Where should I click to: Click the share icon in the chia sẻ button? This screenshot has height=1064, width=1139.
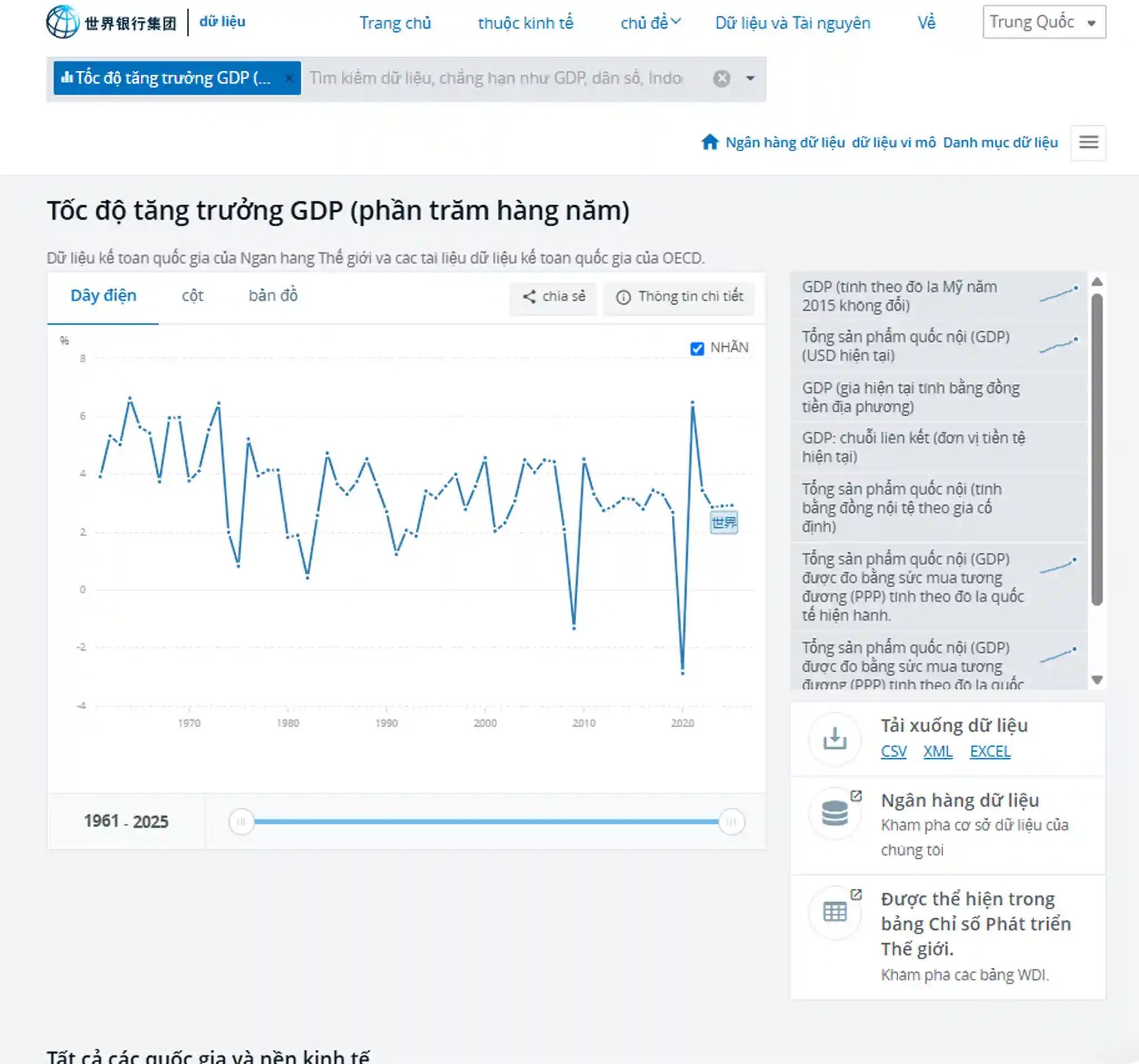click(529, 297)
